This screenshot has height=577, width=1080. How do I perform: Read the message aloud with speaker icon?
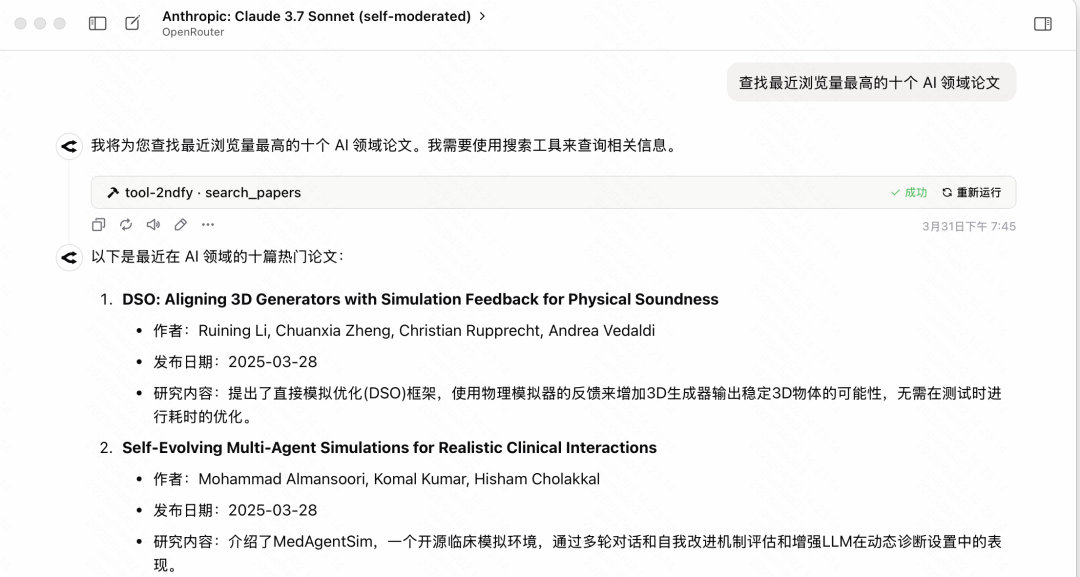coord(153,224)
